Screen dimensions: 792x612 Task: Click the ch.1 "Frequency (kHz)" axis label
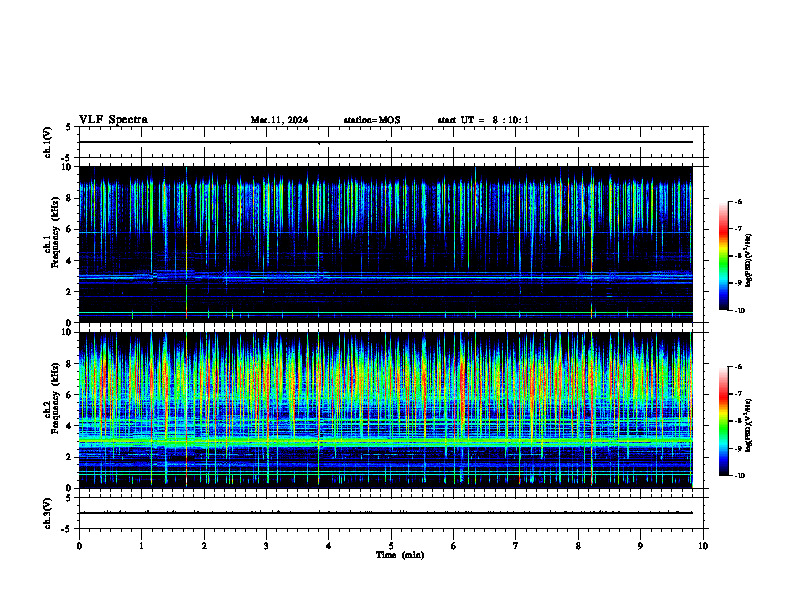[x=55, y=233]
